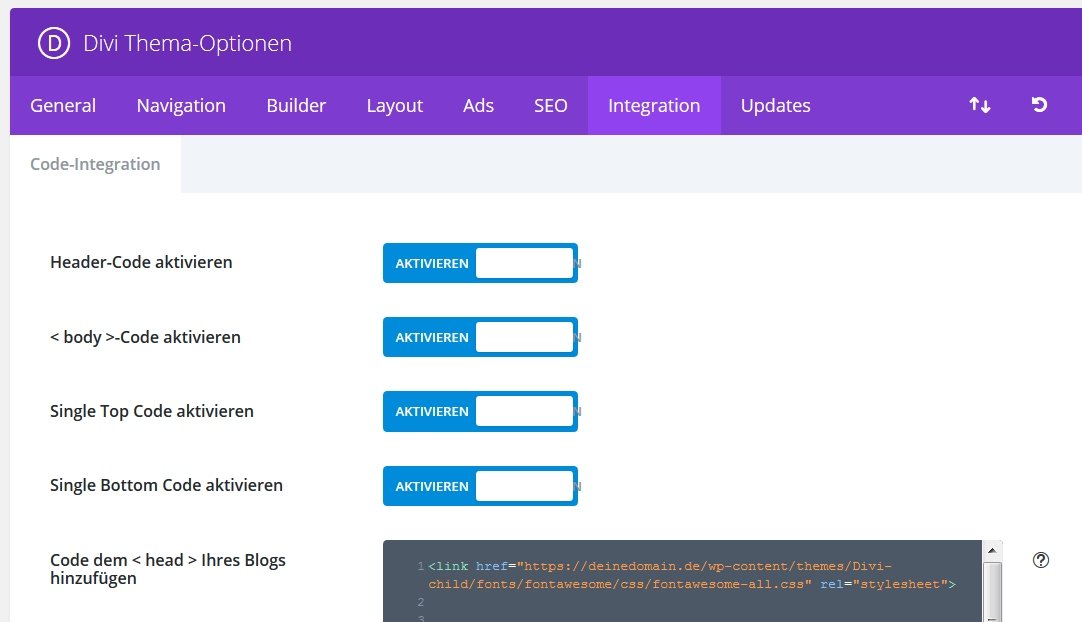The image size is (1082, 622).
Task: Select the Code-Integration sub-tab
Action: pos(95,164)
